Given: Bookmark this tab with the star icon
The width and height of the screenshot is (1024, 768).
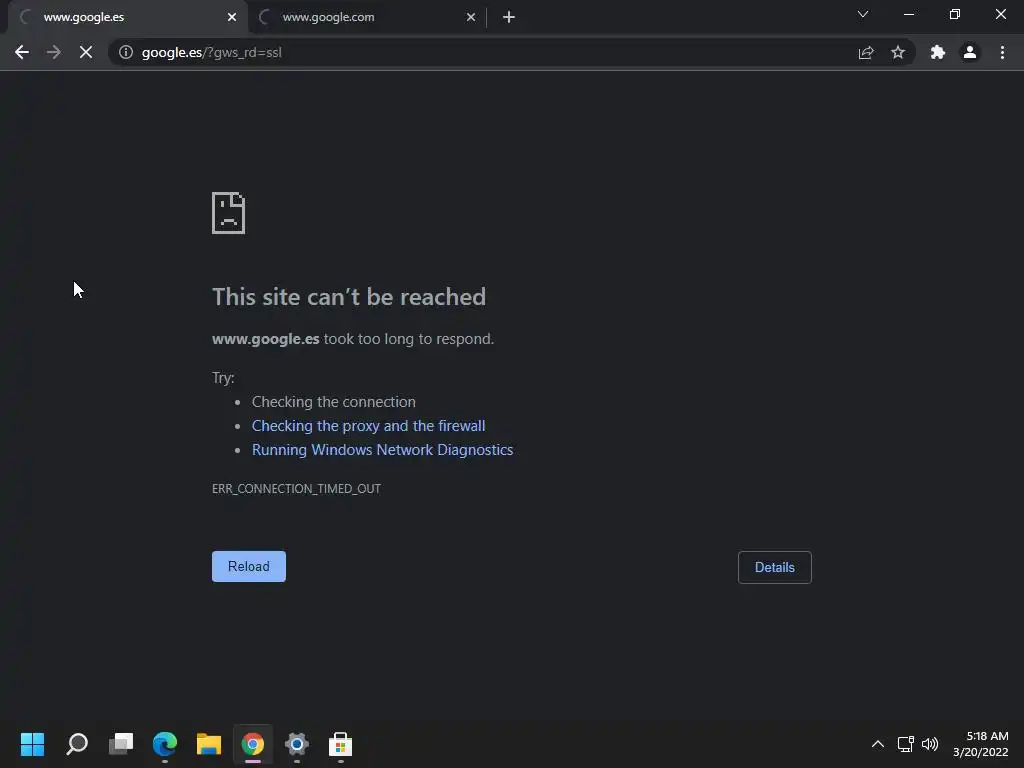Looking at the screenshot, I should click(898, 52).
